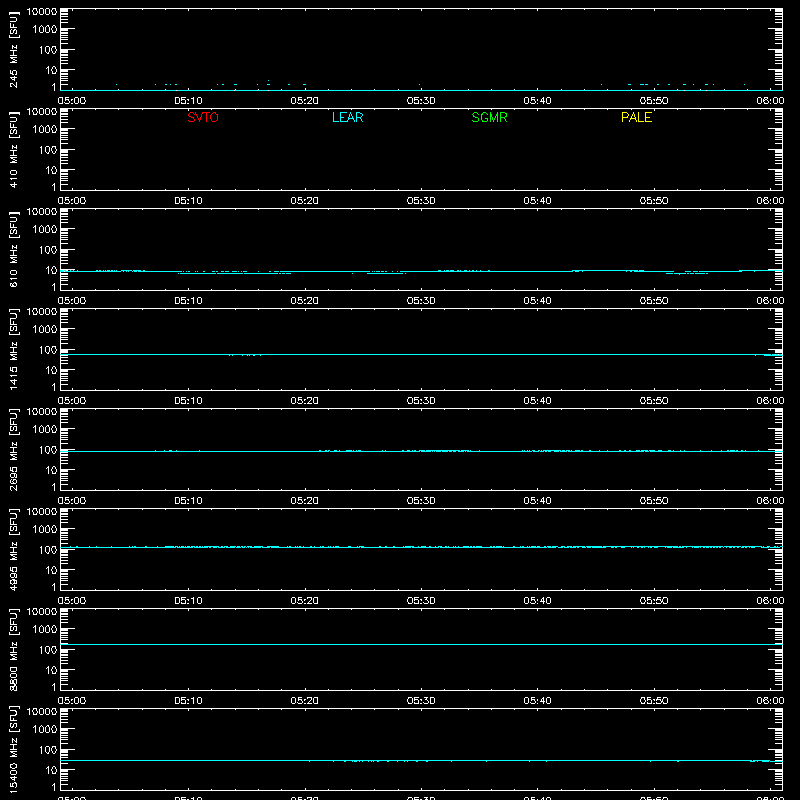Click the 10 tick label on 1415 MHz axis
800x800 pixels.
[51, 370]
